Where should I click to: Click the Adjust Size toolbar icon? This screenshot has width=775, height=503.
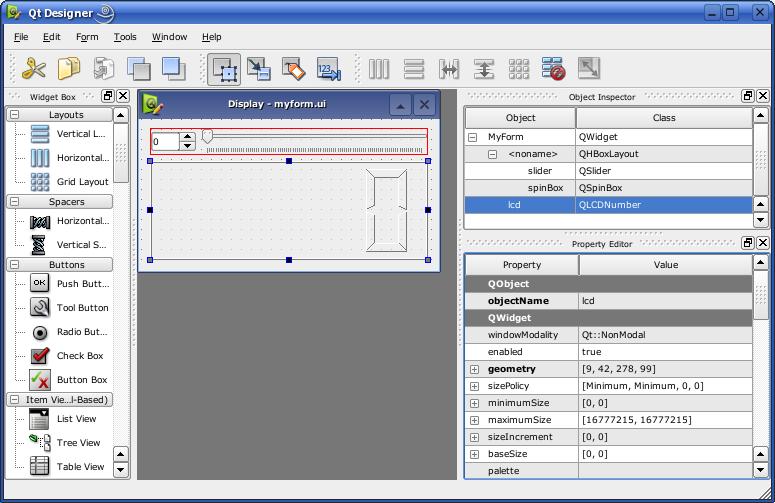(589, 69)
